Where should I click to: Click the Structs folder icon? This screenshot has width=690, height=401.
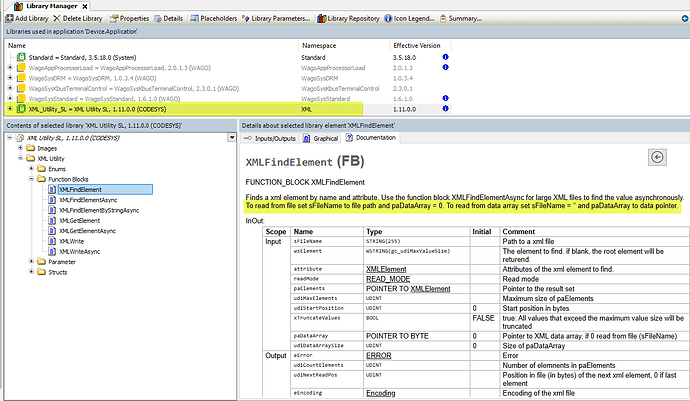point(41,272)
